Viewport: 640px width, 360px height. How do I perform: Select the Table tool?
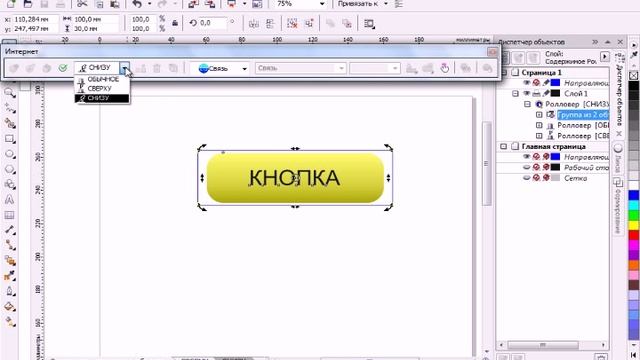pos(10,215)
